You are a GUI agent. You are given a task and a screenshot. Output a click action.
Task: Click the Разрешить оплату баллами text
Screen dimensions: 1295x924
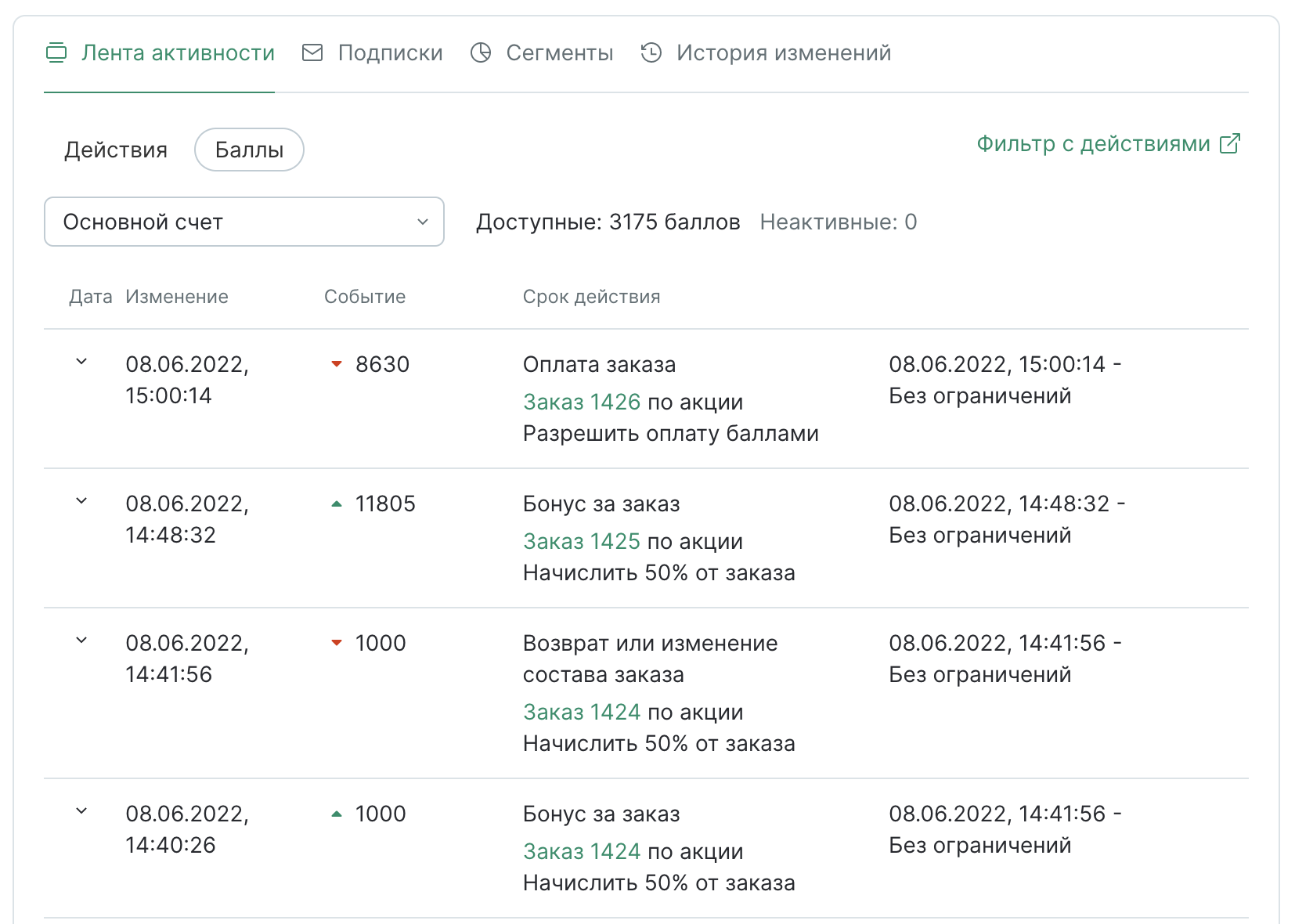(671, 433)
